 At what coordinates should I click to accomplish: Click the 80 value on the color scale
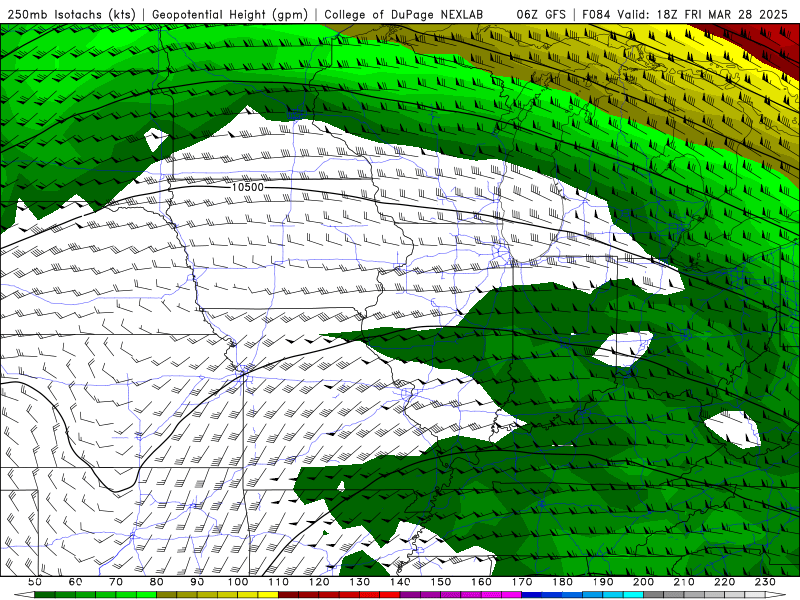click(x=156, y=582)
